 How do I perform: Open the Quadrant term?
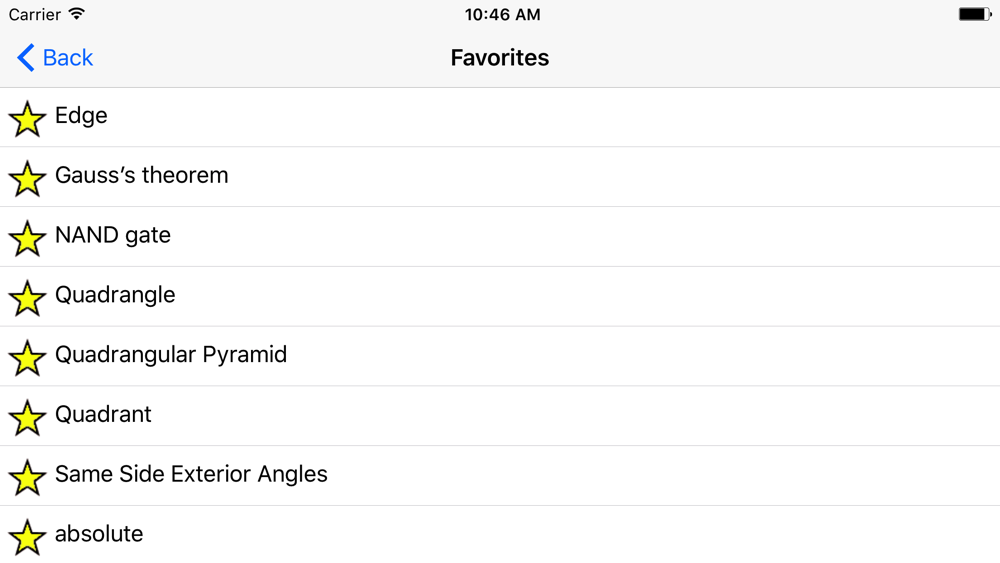click(x=500, y=416)
